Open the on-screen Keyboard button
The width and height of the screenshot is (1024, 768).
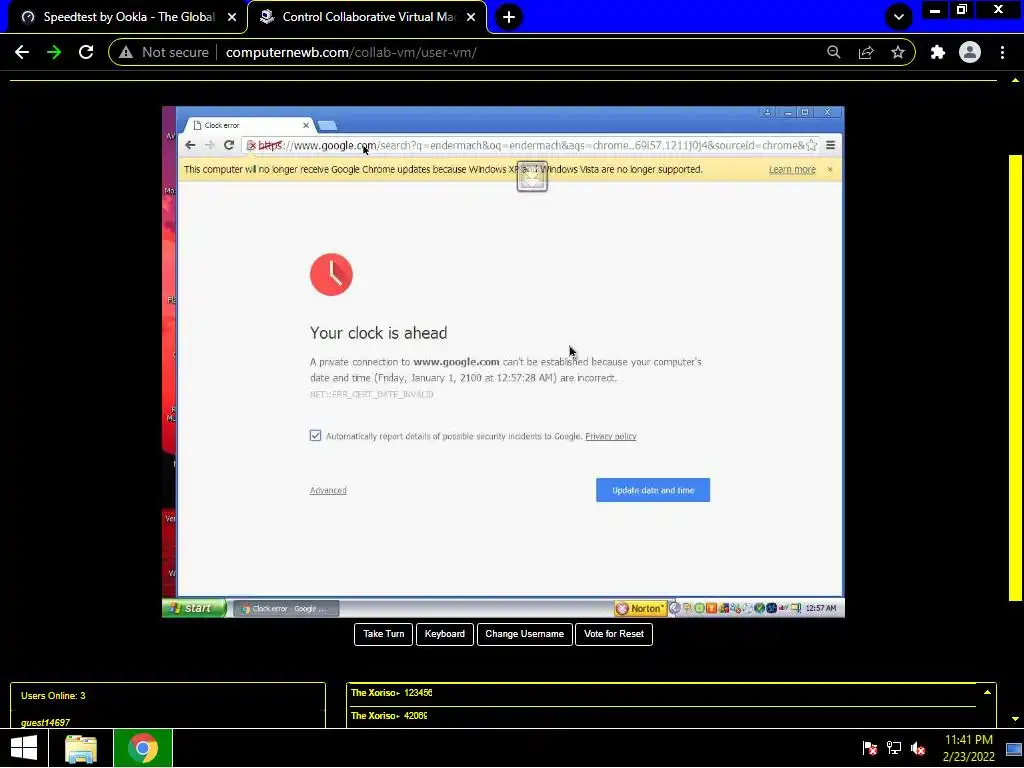click(445, 634)
